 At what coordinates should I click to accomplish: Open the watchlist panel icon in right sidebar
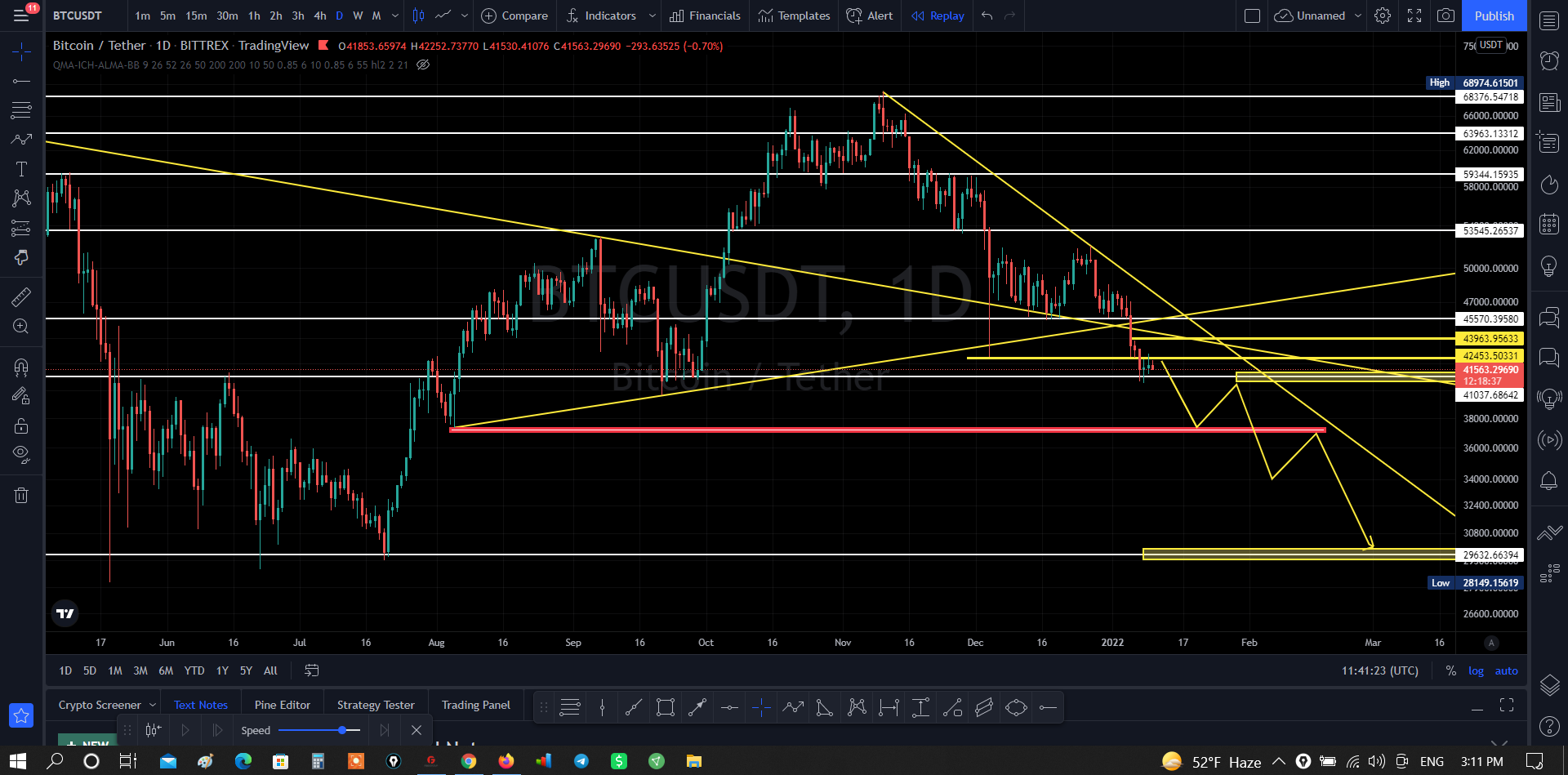(x=1549, y=21)
